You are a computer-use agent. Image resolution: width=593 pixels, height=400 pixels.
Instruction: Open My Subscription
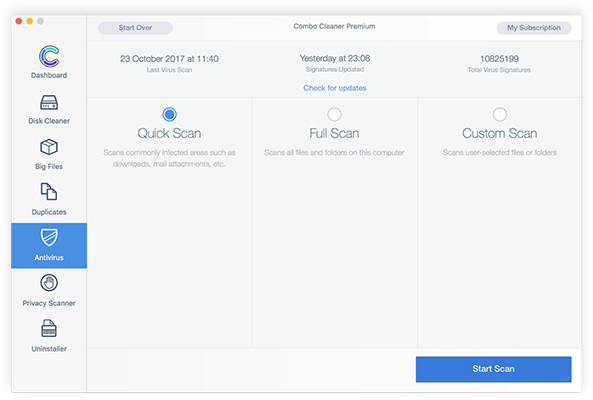click(x=534, y=28)
